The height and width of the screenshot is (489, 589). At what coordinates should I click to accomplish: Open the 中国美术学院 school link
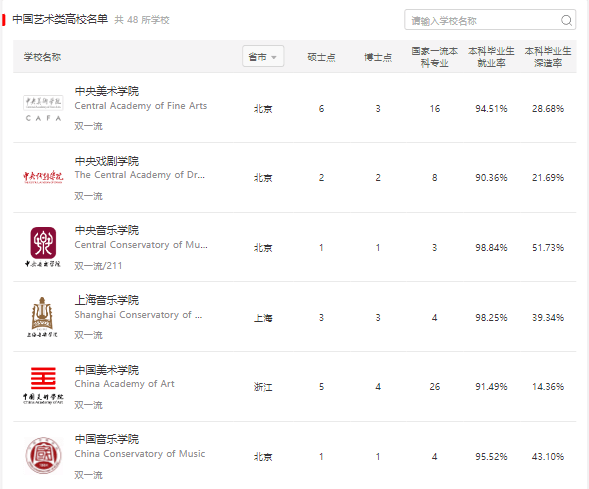click(107, 370)
